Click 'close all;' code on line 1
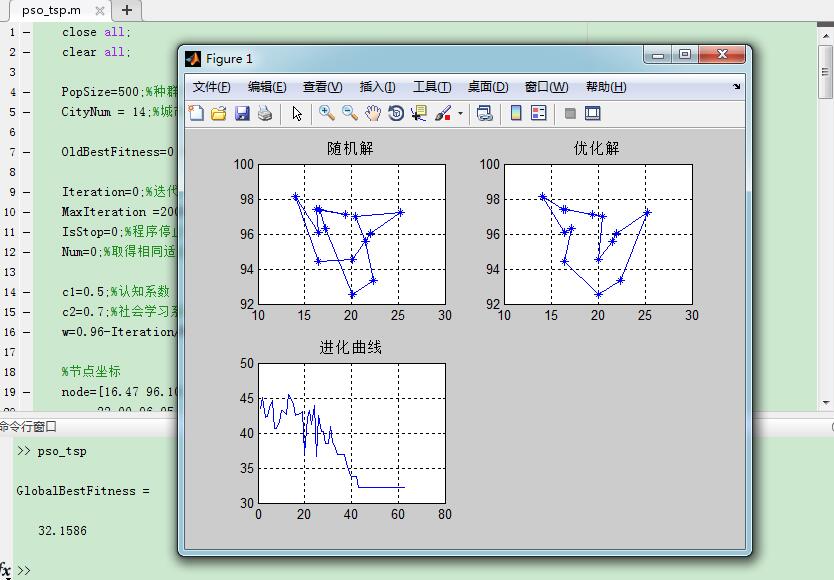The width and height of the screenshot is (834, 580). point(96,32)
